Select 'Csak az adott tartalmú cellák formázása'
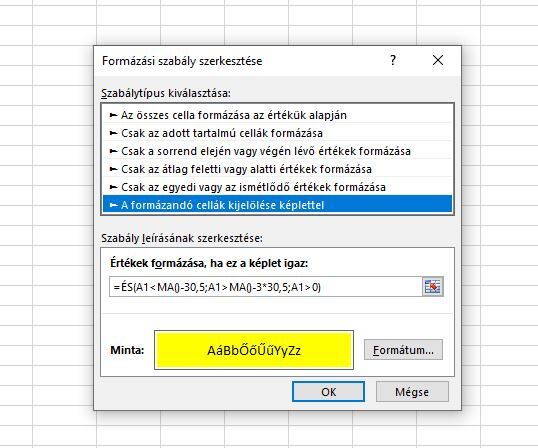 [x=277, y=133]
